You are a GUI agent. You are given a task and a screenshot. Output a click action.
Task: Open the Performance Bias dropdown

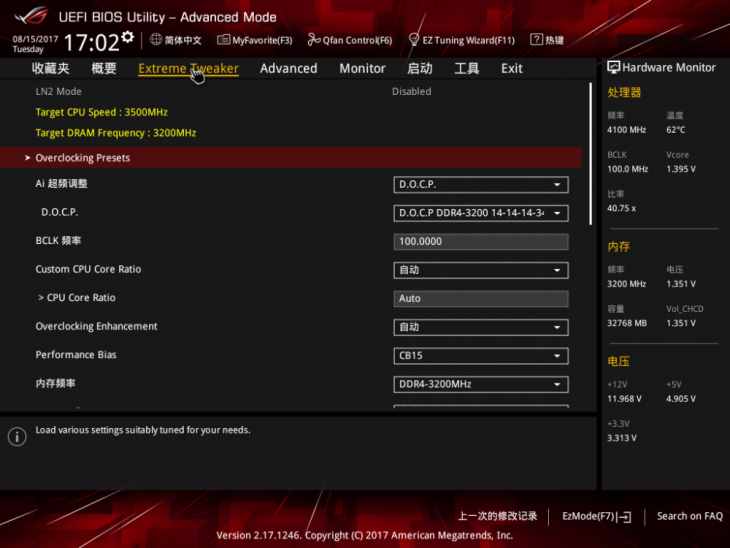pos(481,356)
